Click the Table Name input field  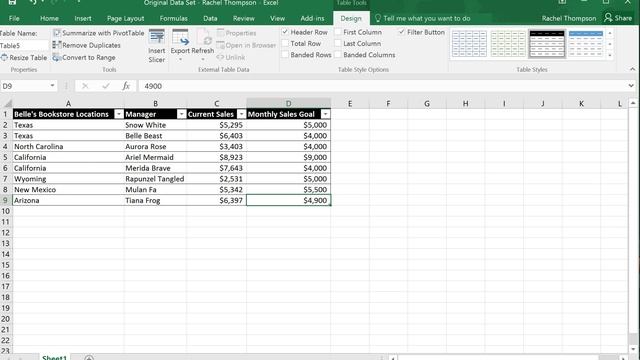[24, 45]
